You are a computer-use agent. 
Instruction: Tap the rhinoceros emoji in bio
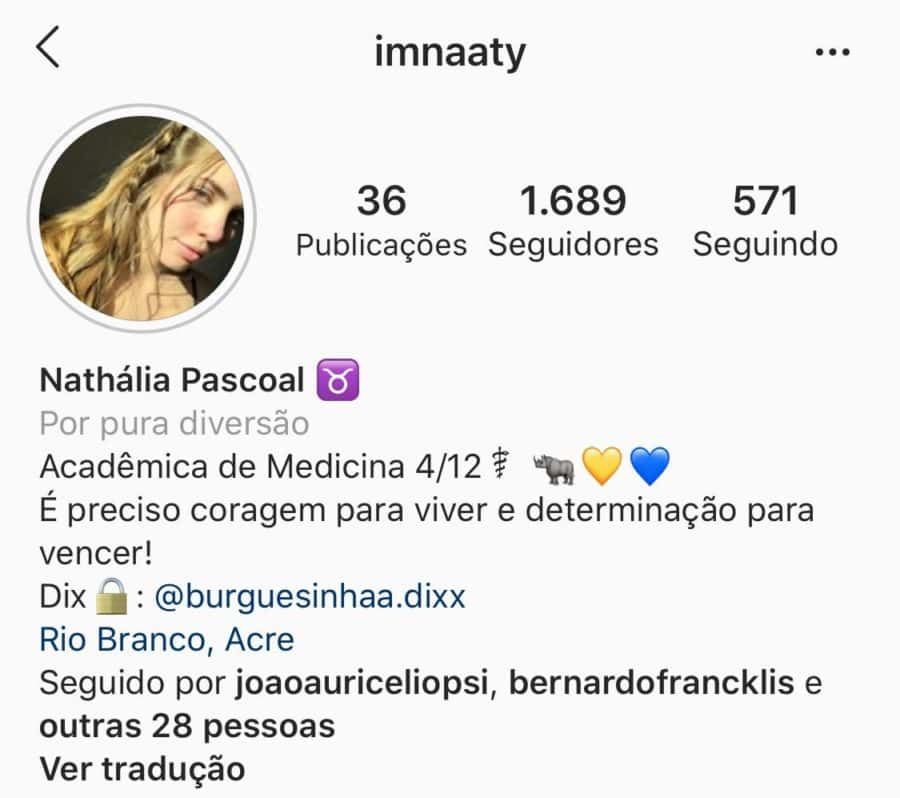(554, 468)
